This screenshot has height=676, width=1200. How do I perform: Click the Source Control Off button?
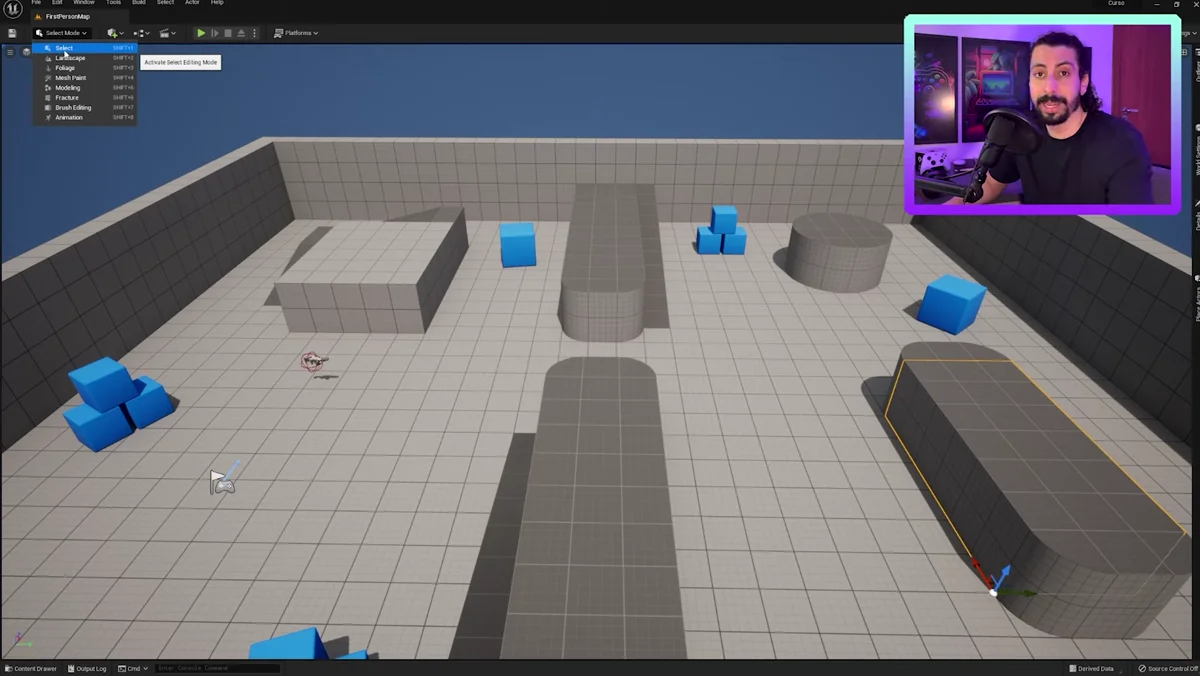(x=1168, y=668)
